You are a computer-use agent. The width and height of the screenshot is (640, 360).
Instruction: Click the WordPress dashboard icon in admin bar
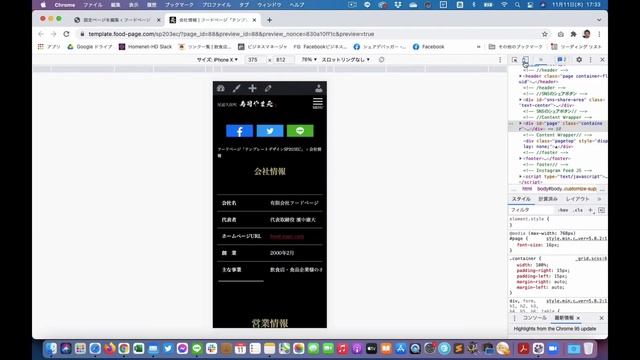tap(221, 88)
